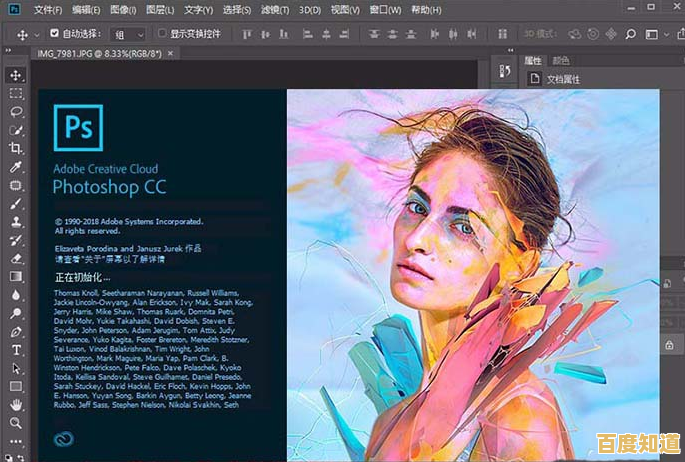Open the Edit Toolbar three-dots button

pos(16,441)
